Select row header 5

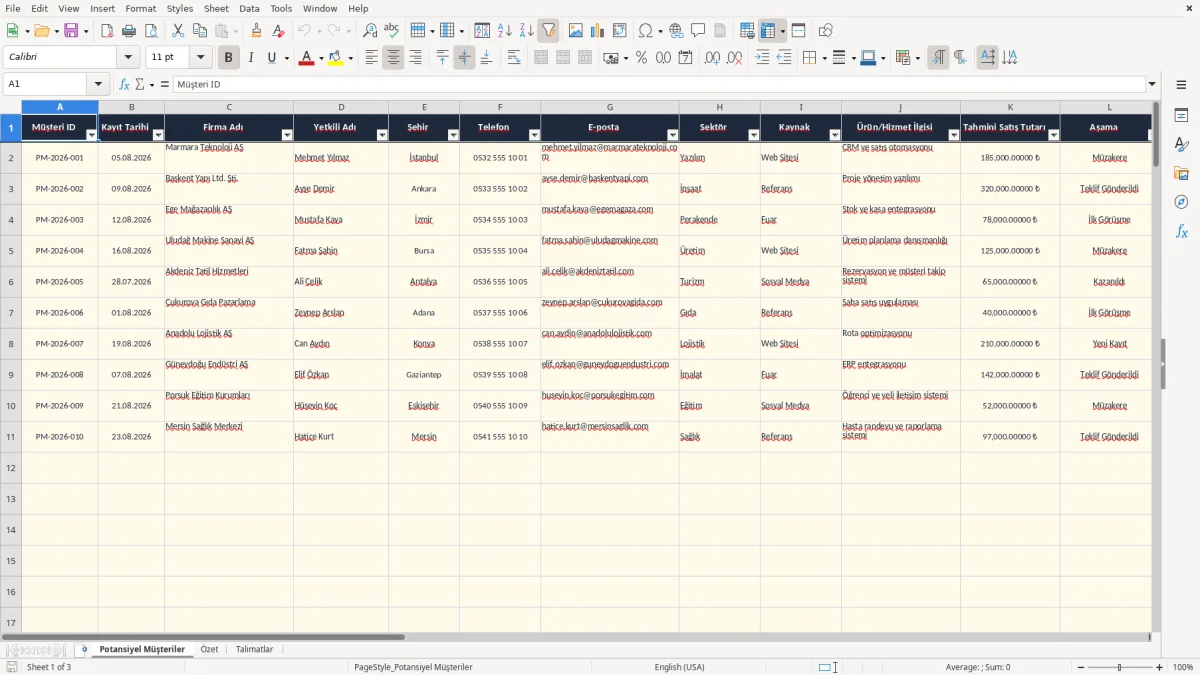pos(11,251)
